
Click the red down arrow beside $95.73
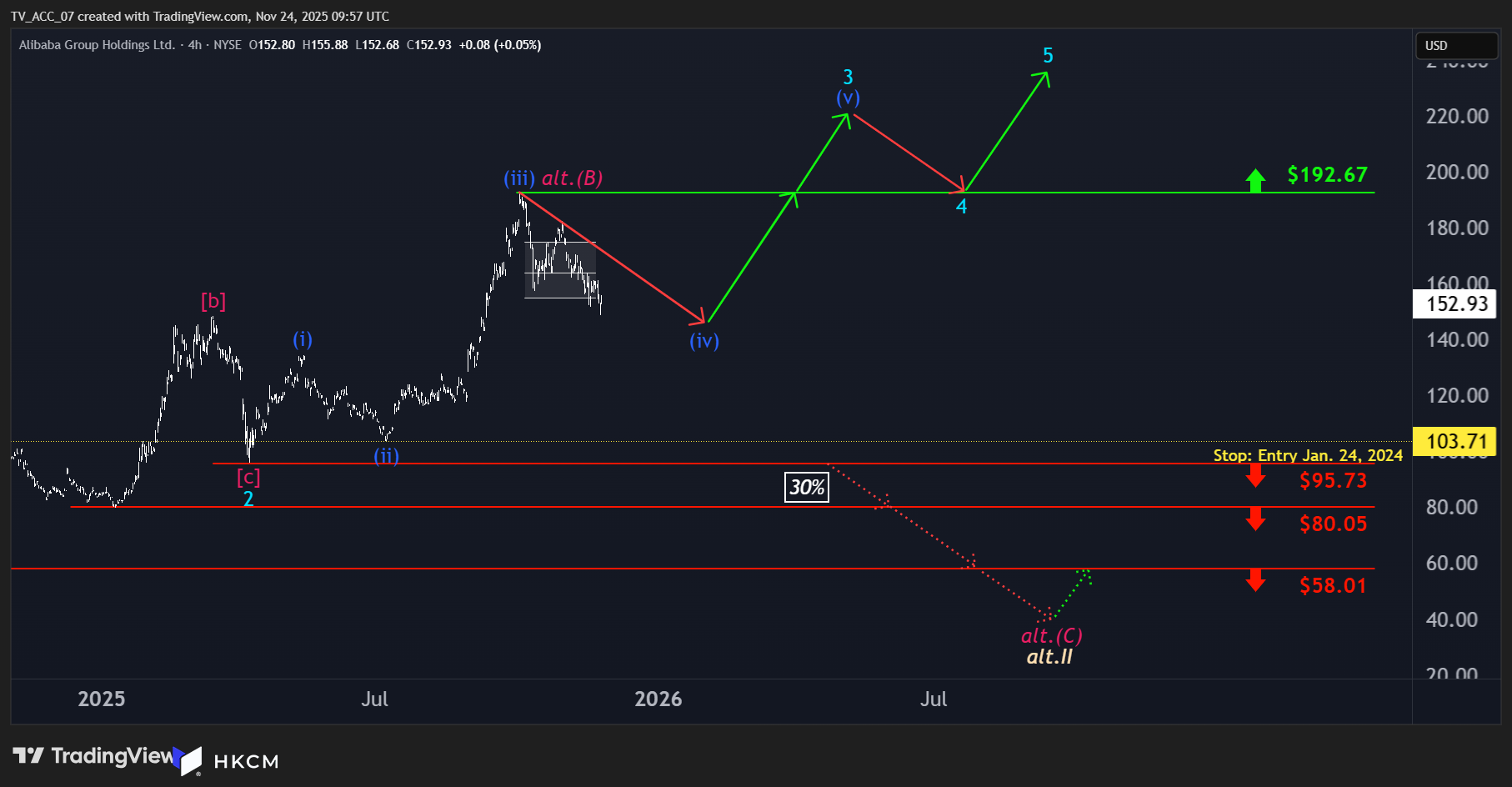tap(1255, 477)
